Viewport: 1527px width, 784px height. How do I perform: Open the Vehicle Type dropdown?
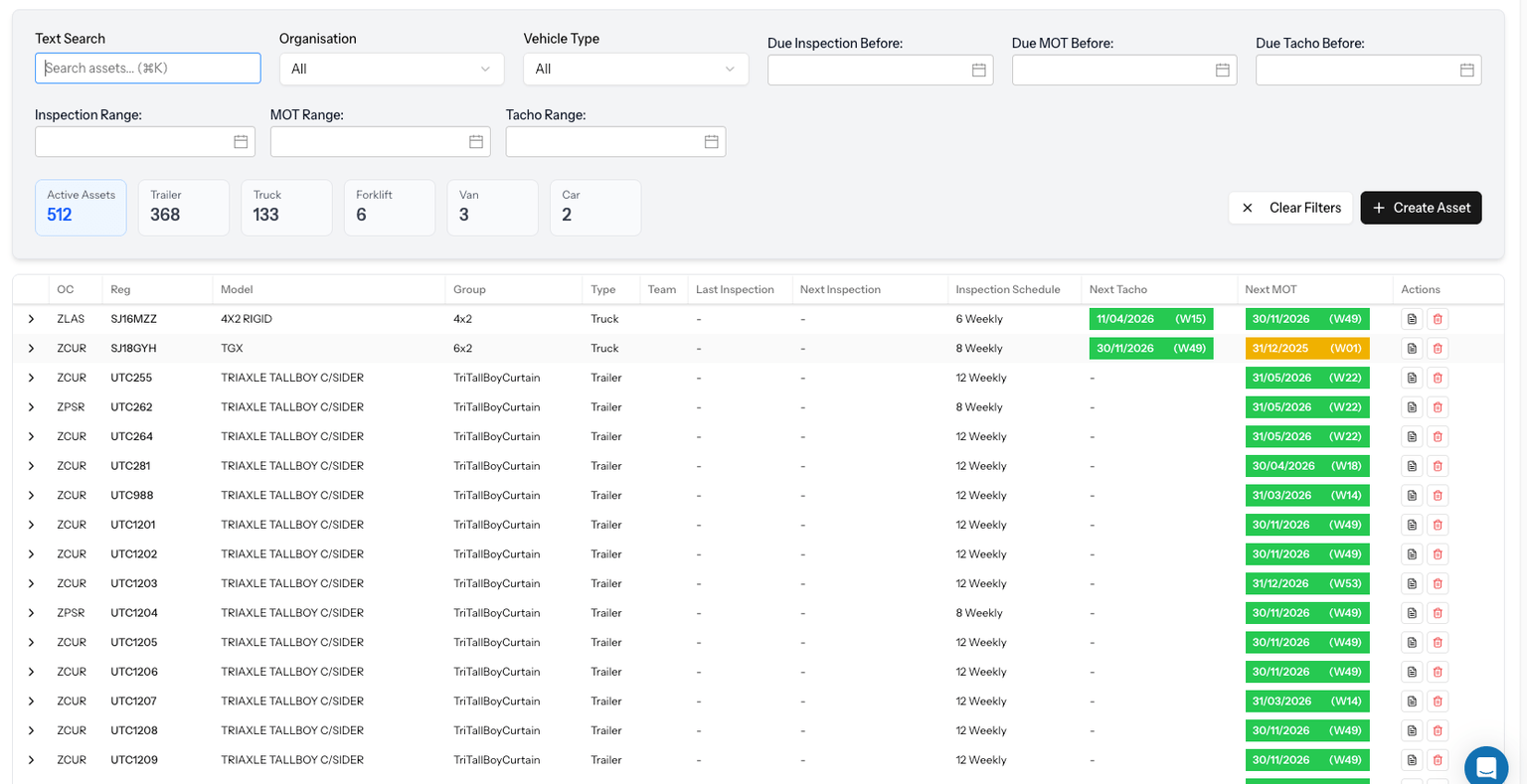[x=635, y=69]
